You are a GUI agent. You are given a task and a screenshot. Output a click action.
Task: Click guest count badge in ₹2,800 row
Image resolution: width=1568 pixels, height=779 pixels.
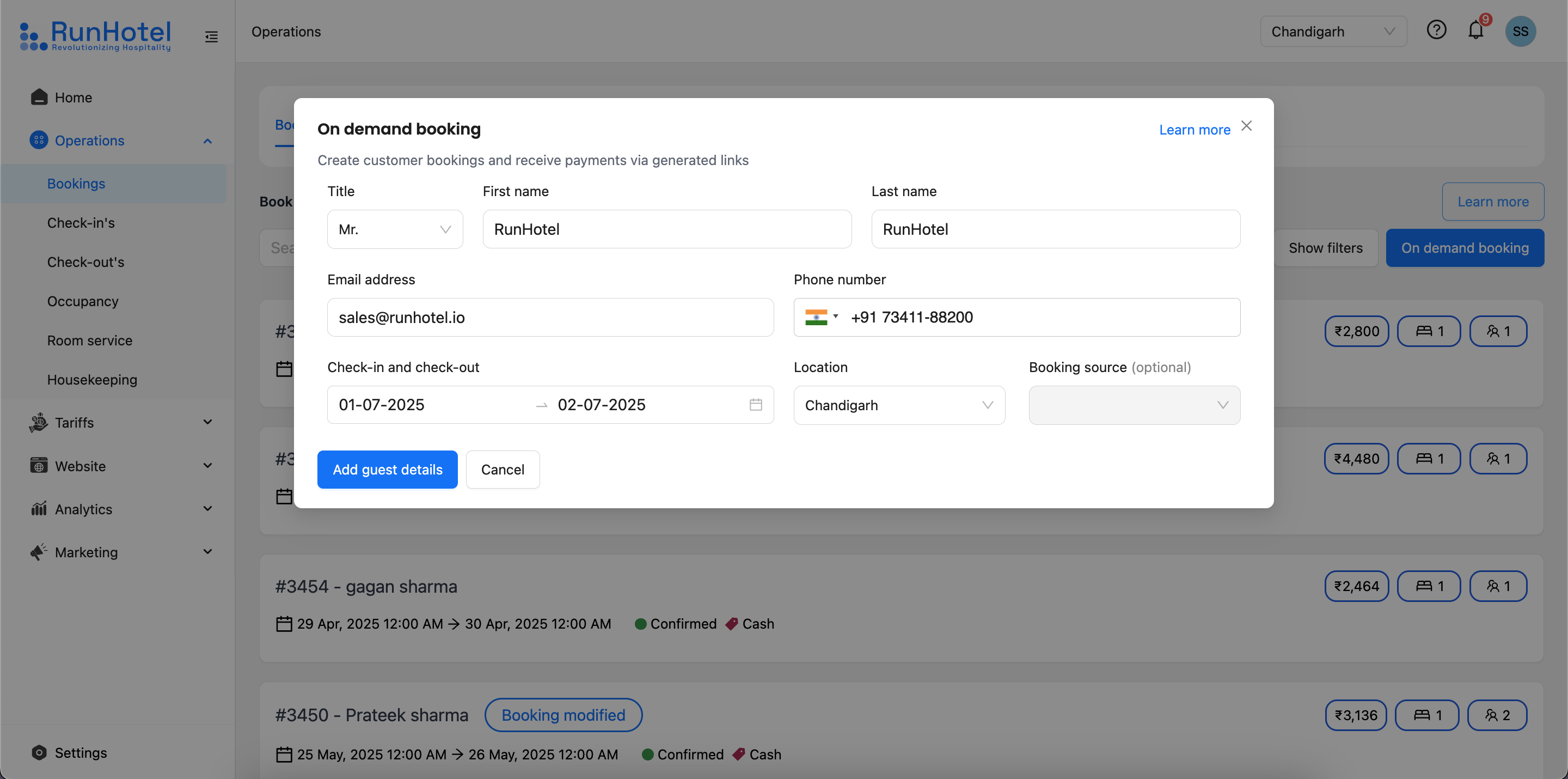click(x=1498, y=331)
